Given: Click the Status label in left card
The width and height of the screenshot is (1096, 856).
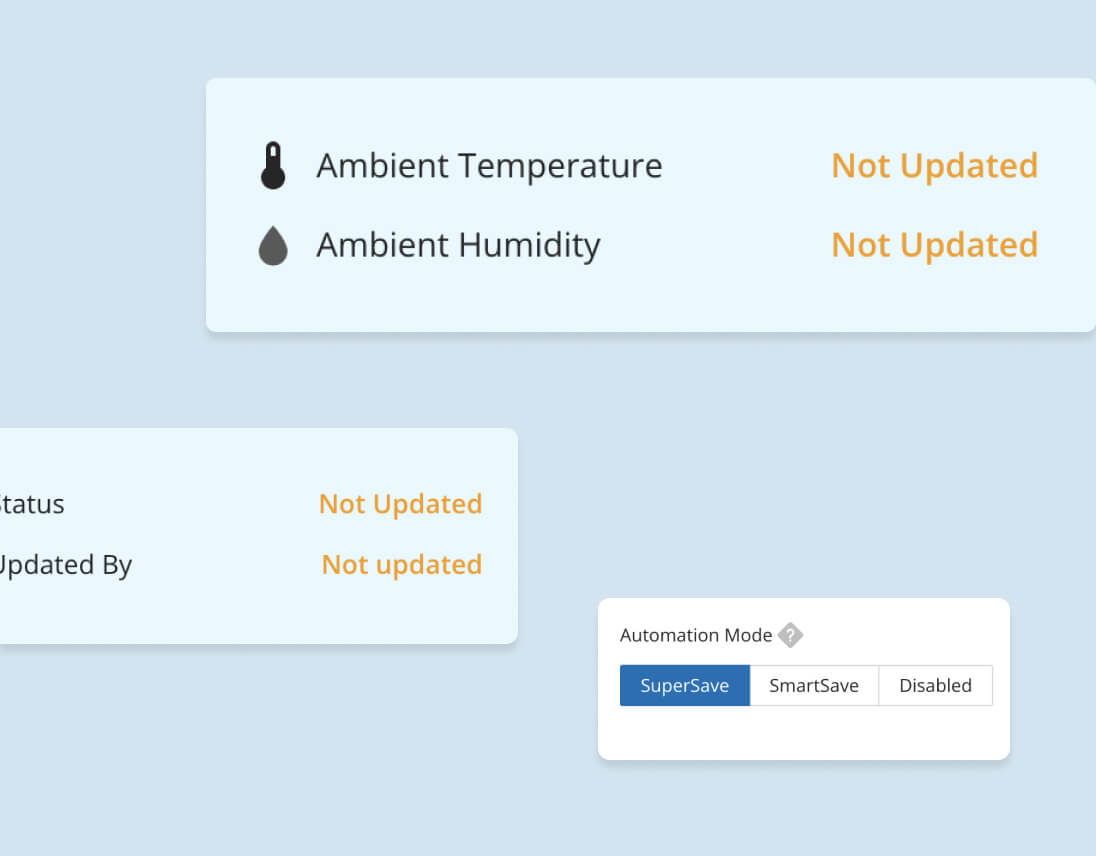Looking at the screenshot, I should click(31, 505).
